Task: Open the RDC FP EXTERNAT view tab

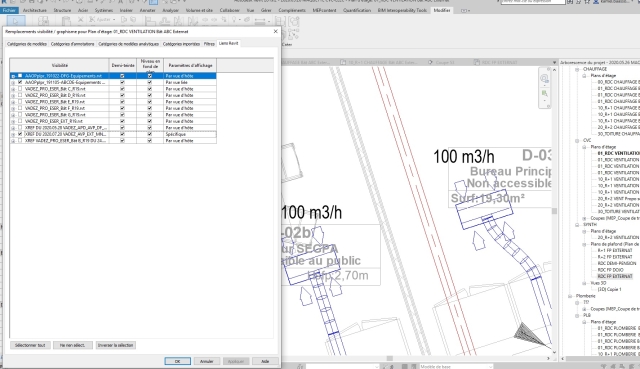Action: pos(500,62)
